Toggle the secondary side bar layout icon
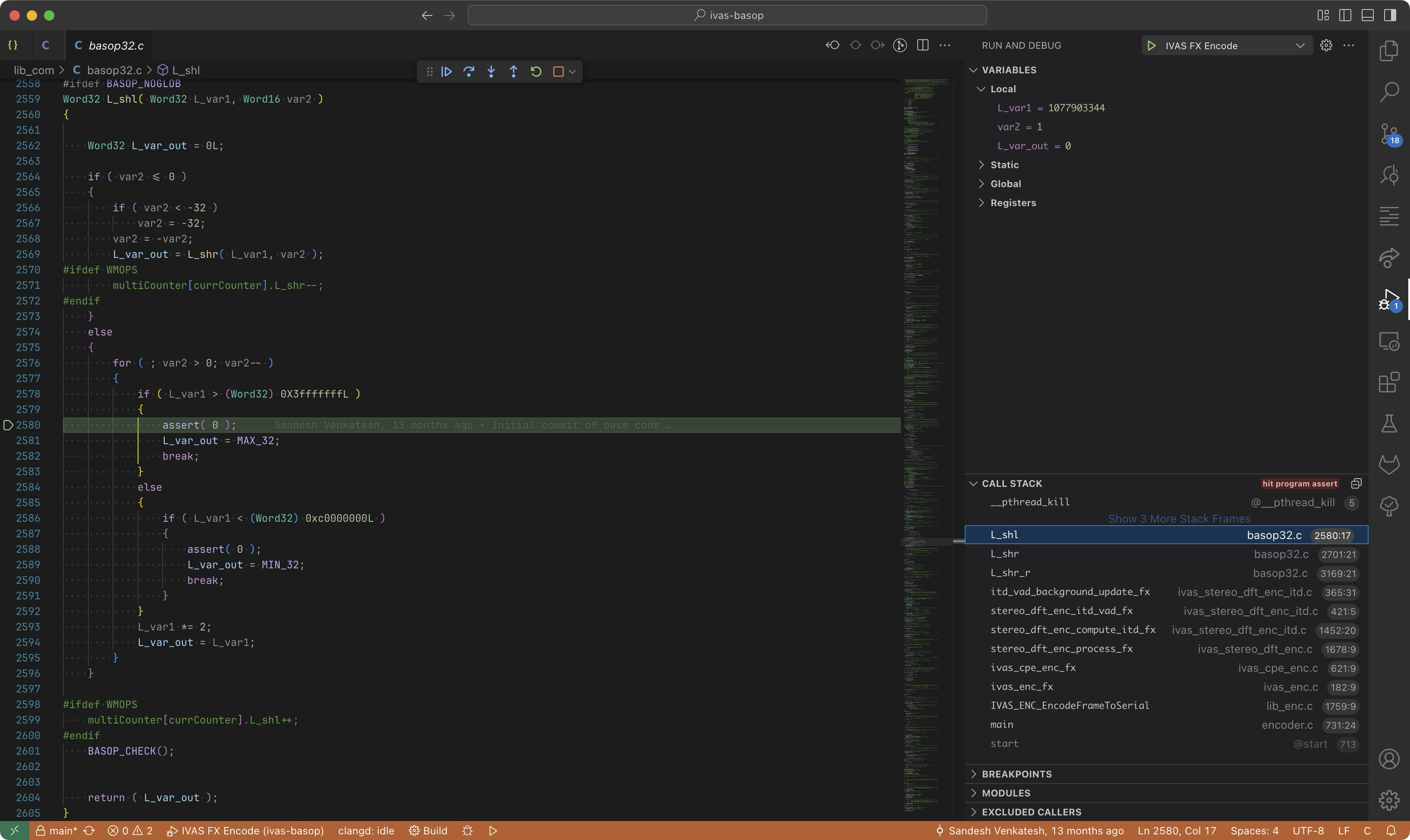The width and height of the screenshot is (1410, 840). click(1390, 15)
